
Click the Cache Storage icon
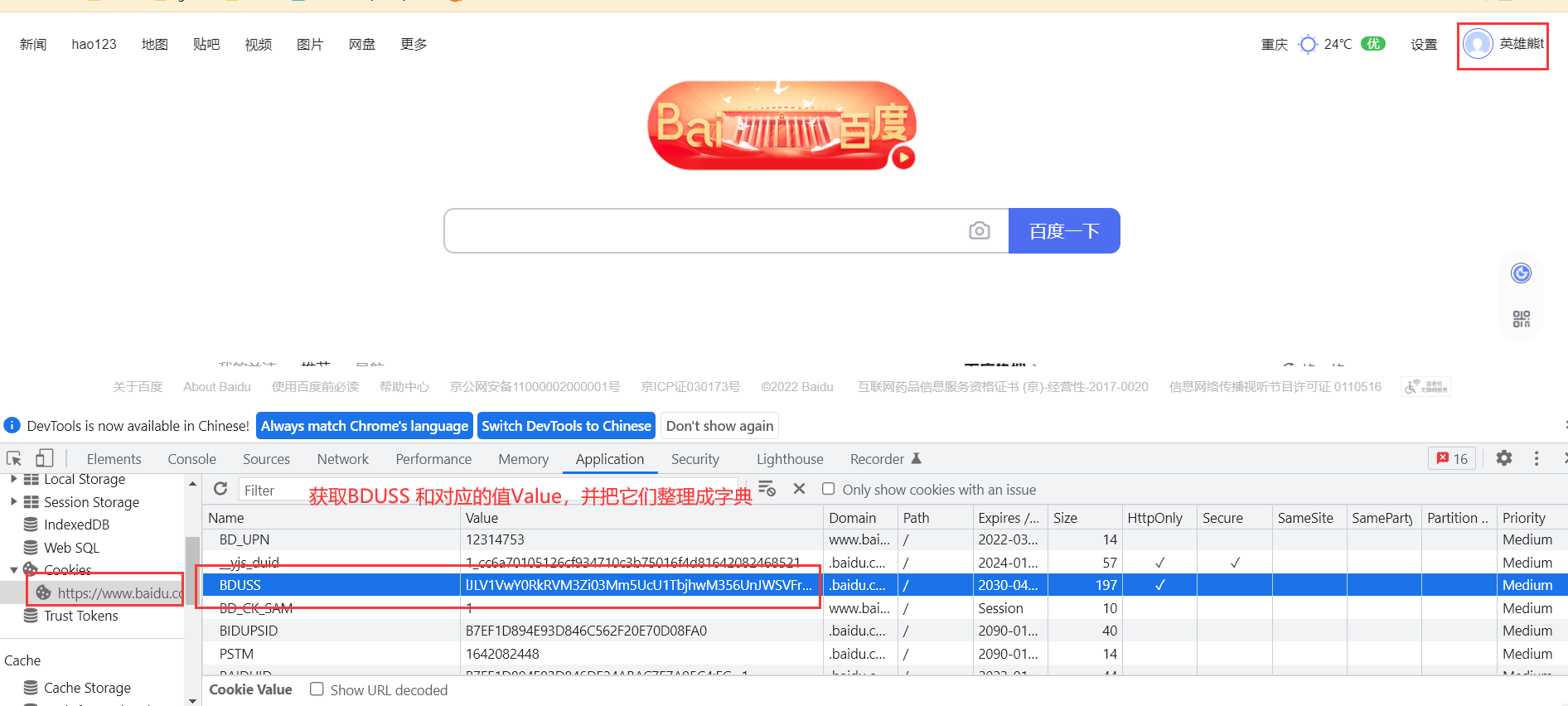tap(31, 688)
